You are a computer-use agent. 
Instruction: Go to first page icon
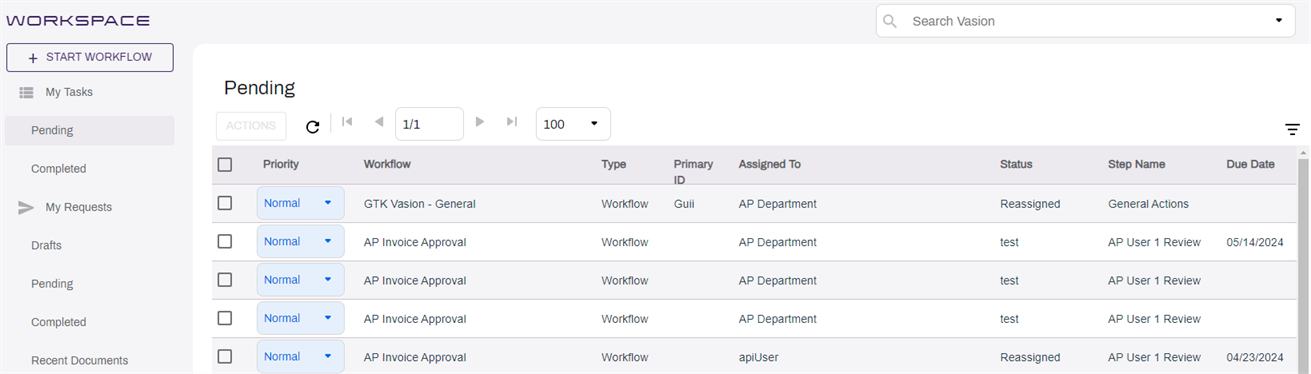[x=347, y=122]
